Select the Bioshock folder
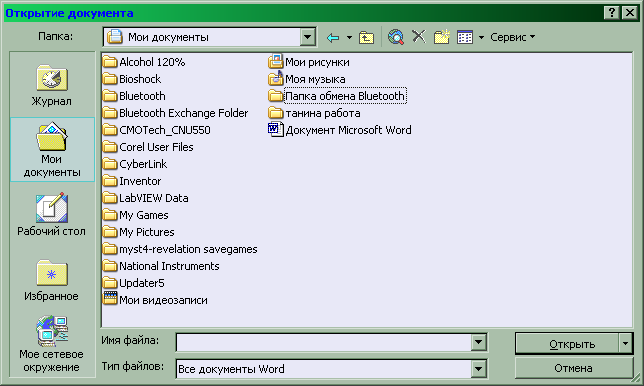Viewport: 644px width, 386px height. 132,79
